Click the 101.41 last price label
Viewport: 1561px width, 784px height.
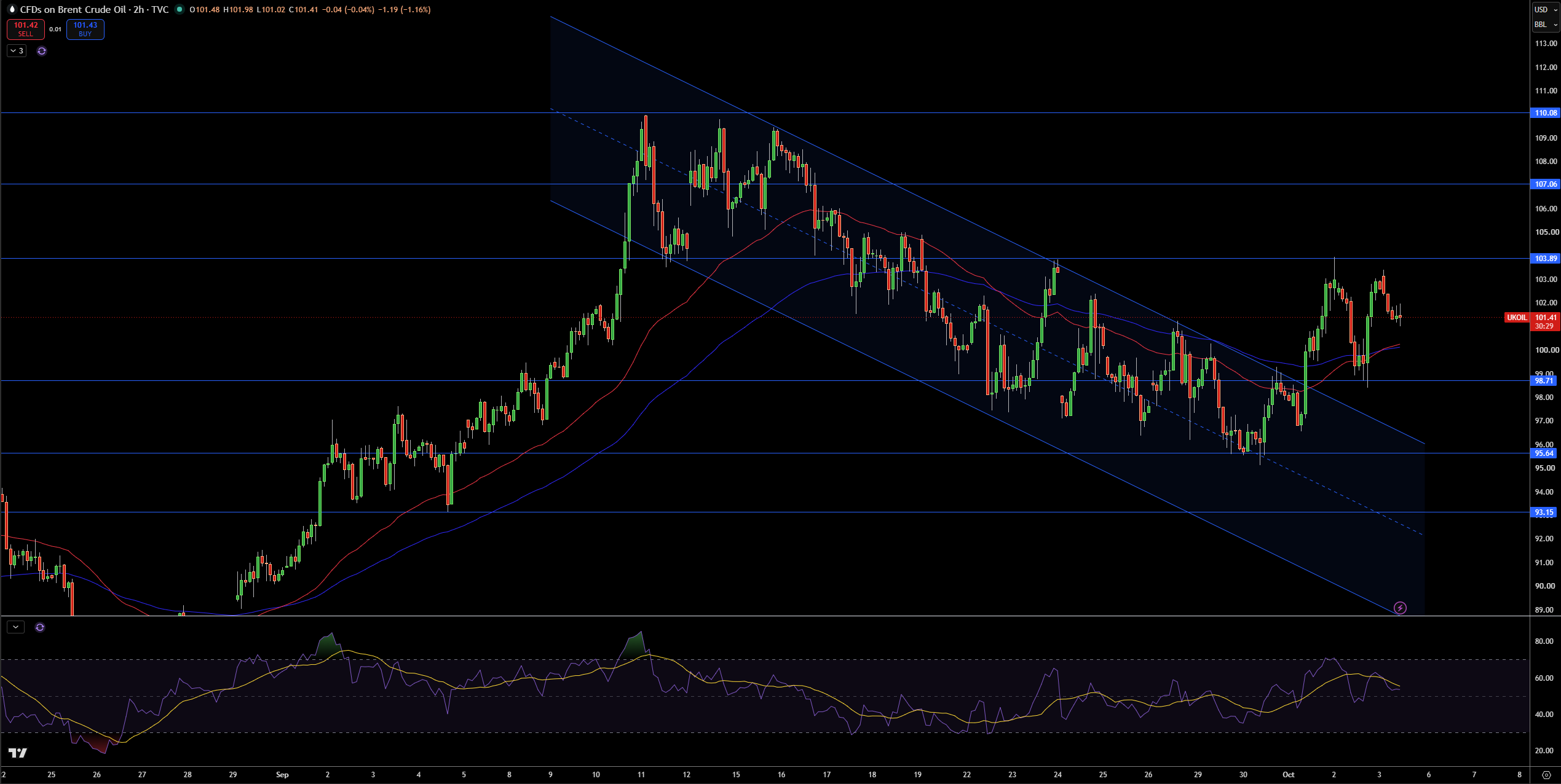coord(1546,318)
